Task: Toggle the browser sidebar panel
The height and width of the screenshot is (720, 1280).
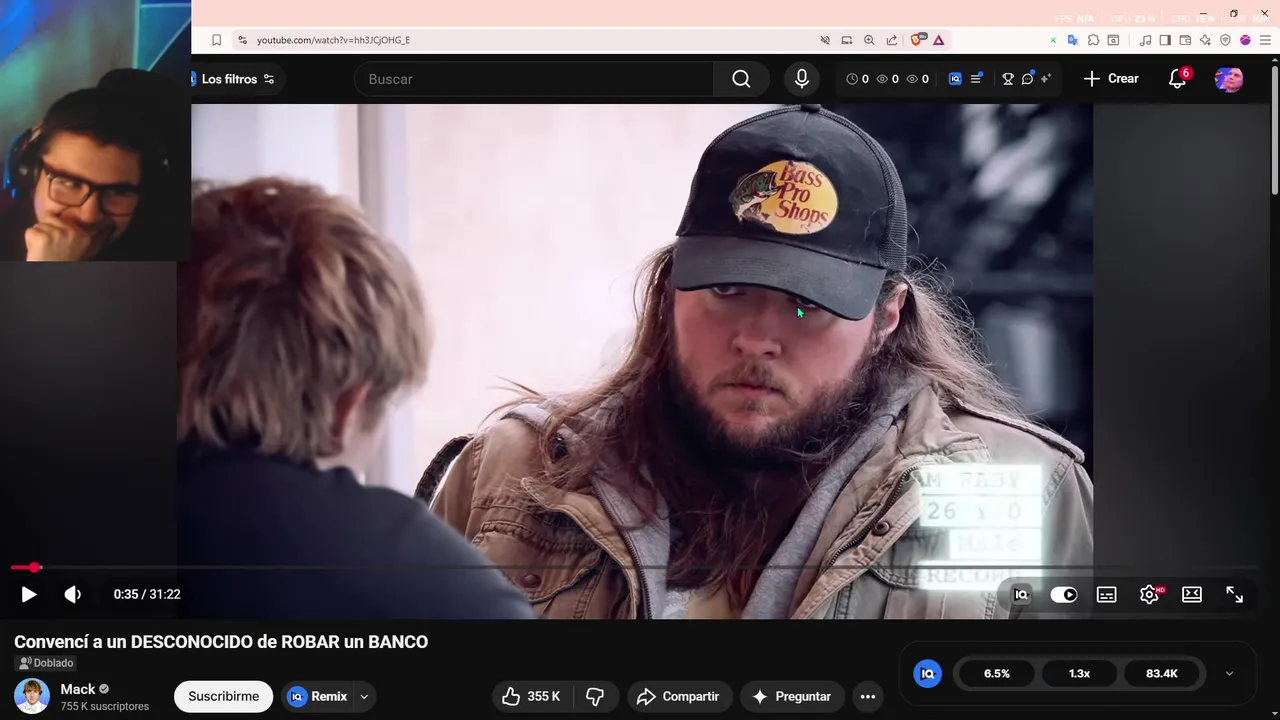Action: tap(1165, 40)
